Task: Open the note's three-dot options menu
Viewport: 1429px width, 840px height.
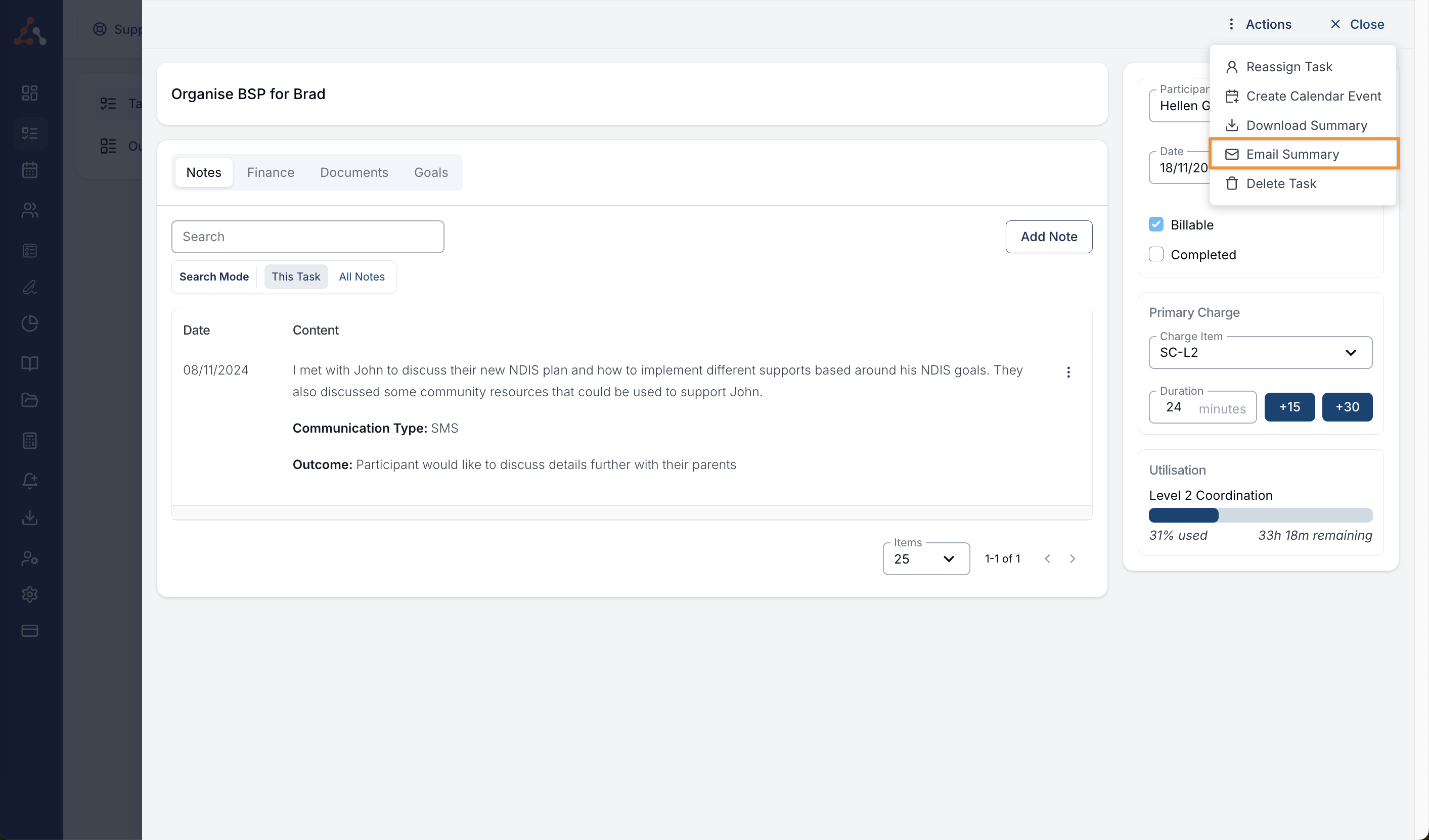Action: pos(1068,372)
